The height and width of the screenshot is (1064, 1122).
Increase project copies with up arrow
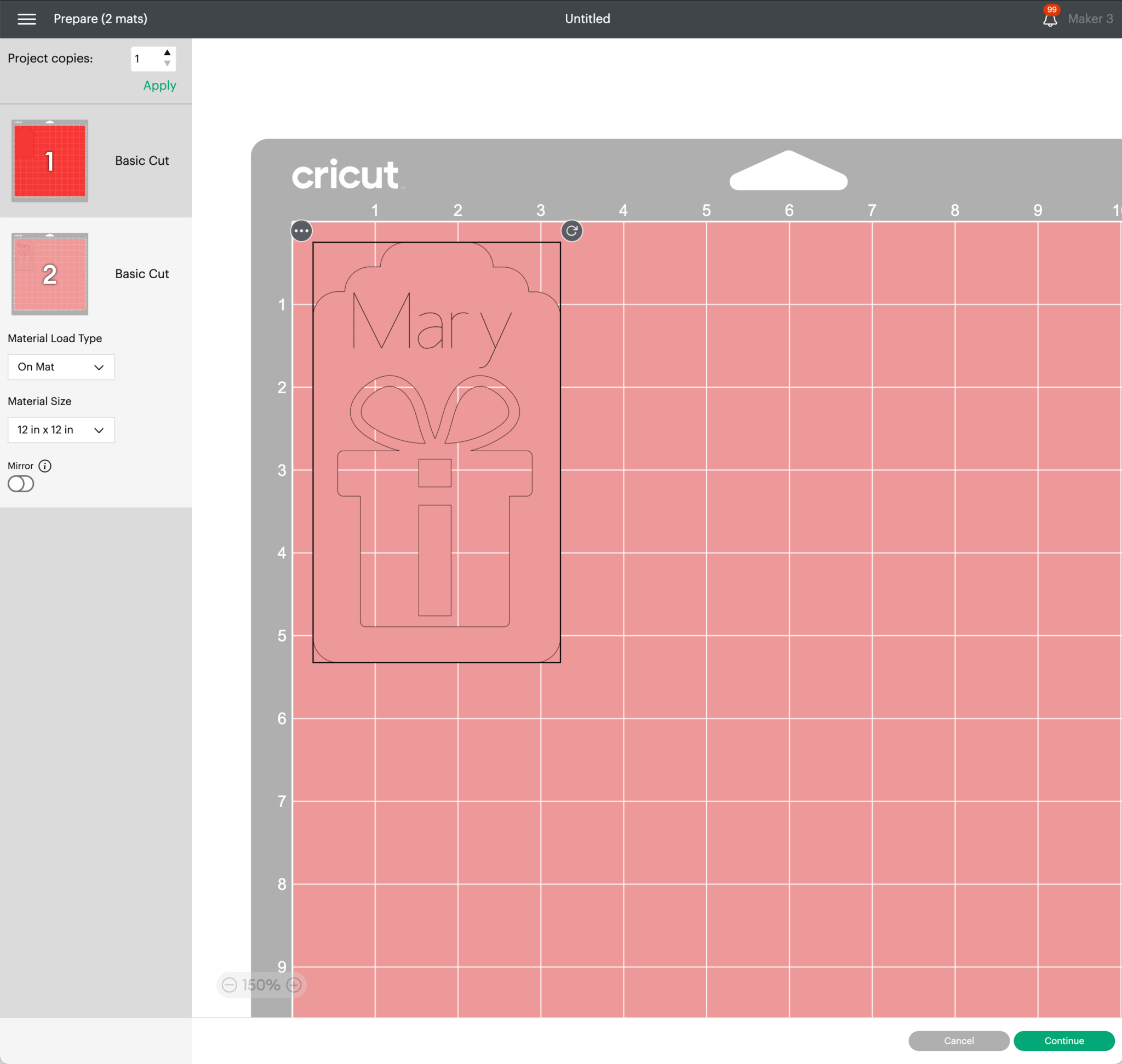(167, 53)
